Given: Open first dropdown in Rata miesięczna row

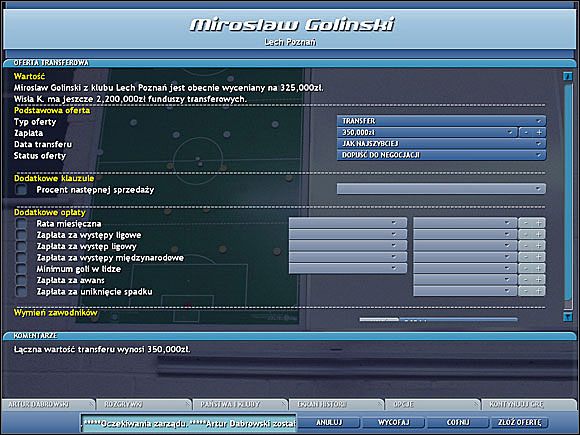Looking at the screenshot, I should coord(348,223).
